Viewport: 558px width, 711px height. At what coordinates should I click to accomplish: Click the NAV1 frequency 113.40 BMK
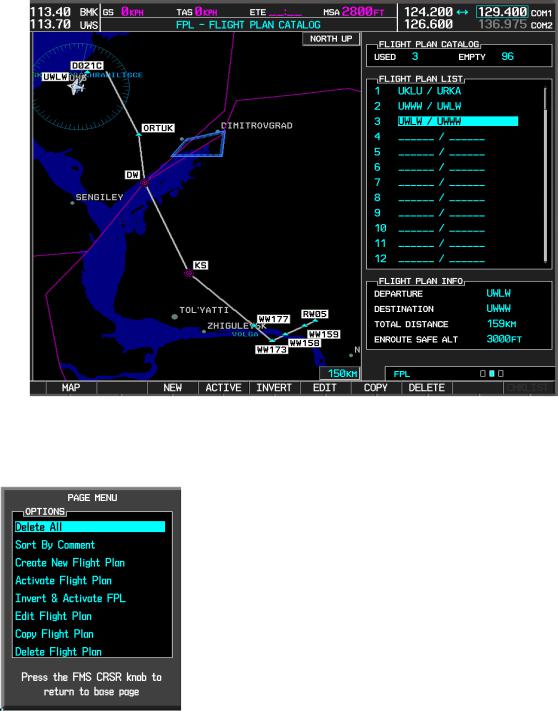pos(64,12)
